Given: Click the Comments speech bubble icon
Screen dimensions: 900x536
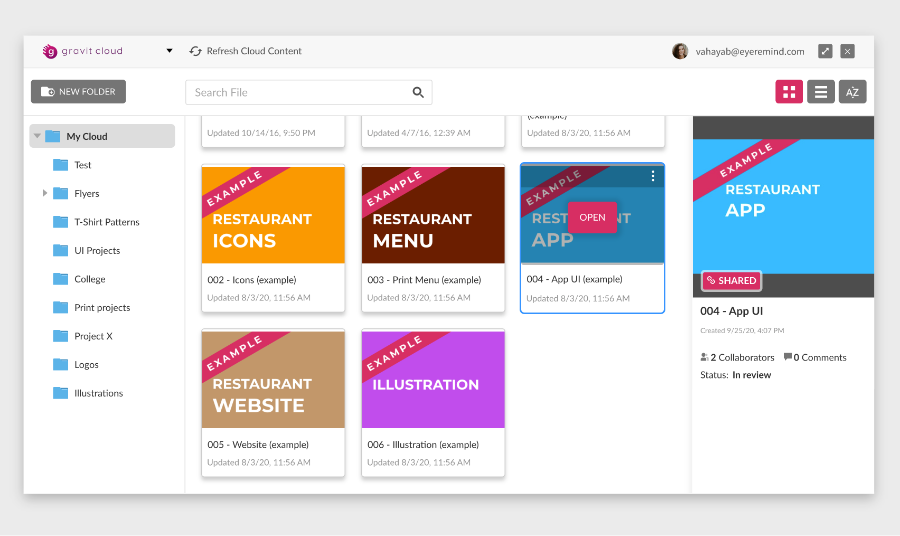Looking at the screenshot, I should point(788,357).
